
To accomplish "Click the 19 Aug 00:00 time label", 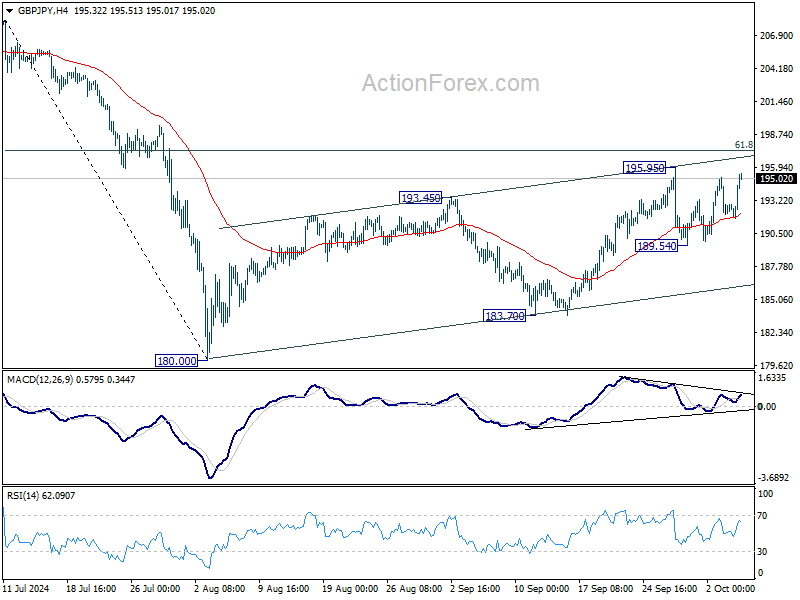I will [x=350, y=588].
